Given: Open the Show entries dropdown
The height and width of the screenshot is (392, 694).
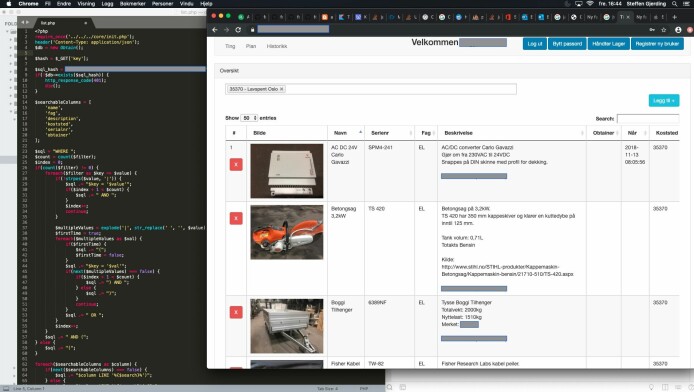Looking at the screenshot, I should click(249, 118).
